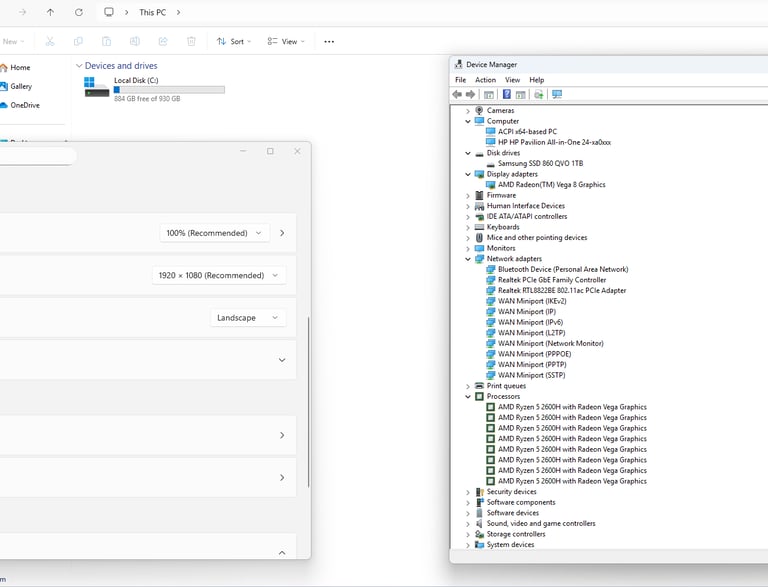Click the PC monitor icon in the address bar
Viewport: 768px width, 587px height.
(x=109, y=12)
